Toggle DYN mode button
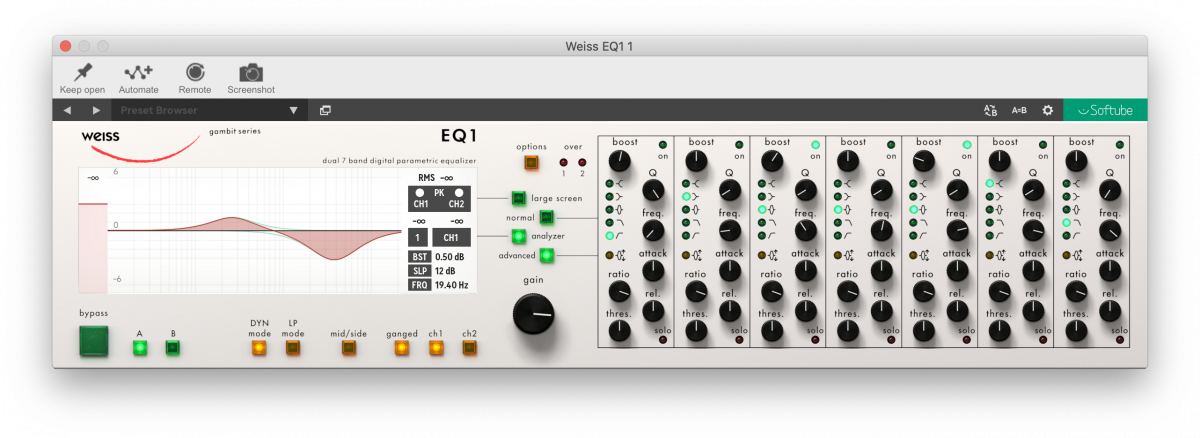This screenshot has width=1200, height=438. click(259, 348)
